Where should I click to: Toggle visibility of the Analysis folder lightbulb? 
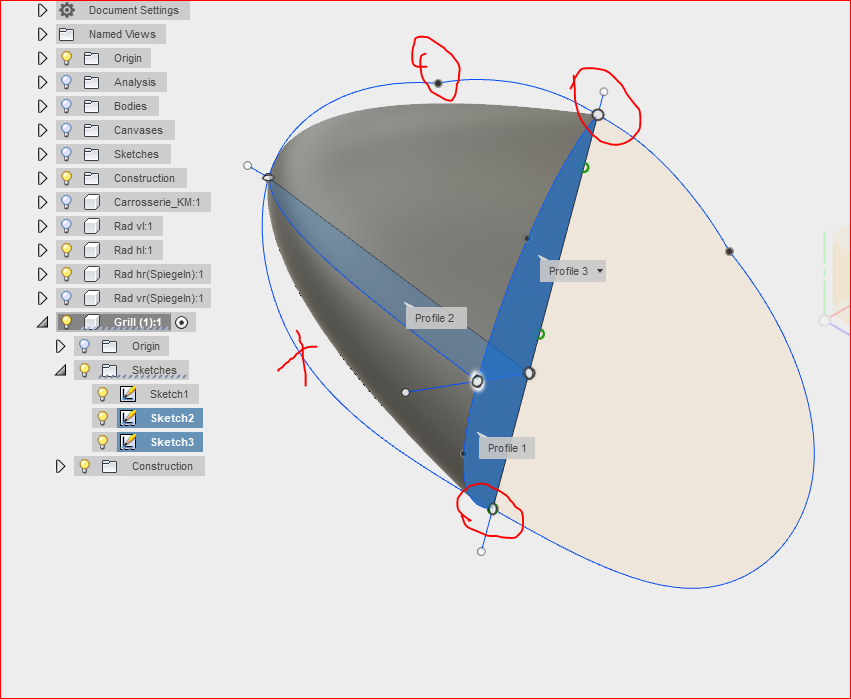point(64,81)
